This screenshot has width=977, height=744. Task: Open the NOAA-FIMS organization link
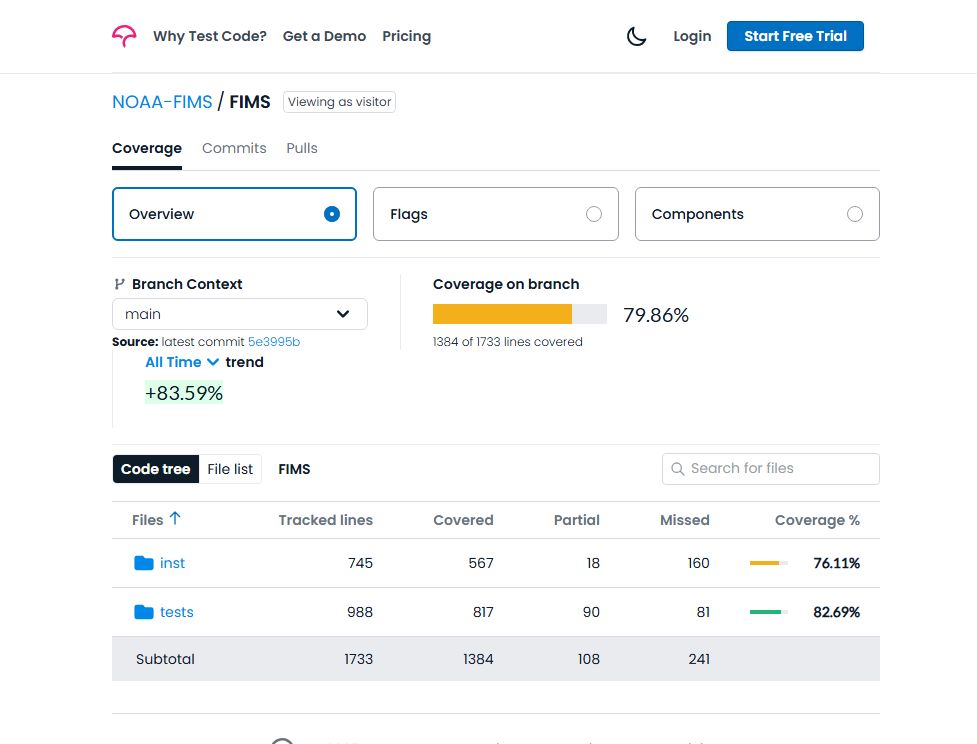[x=162, y=102]
